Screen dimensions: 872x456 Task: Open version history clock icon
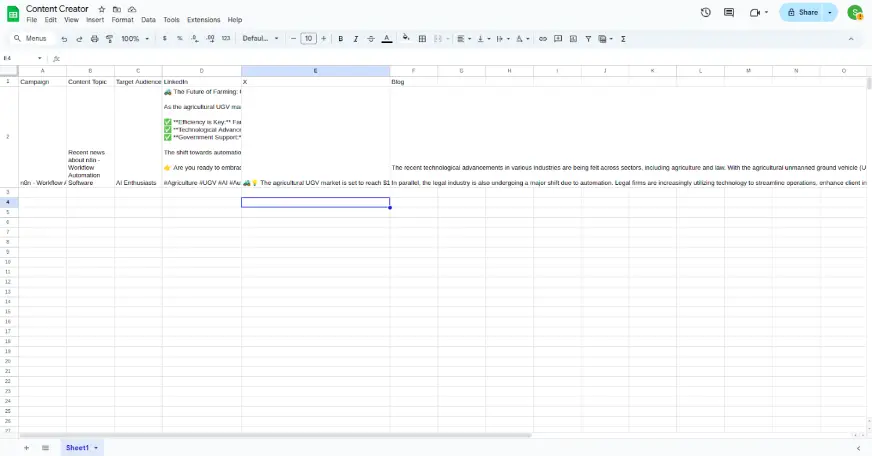click(x=705, y=12)
